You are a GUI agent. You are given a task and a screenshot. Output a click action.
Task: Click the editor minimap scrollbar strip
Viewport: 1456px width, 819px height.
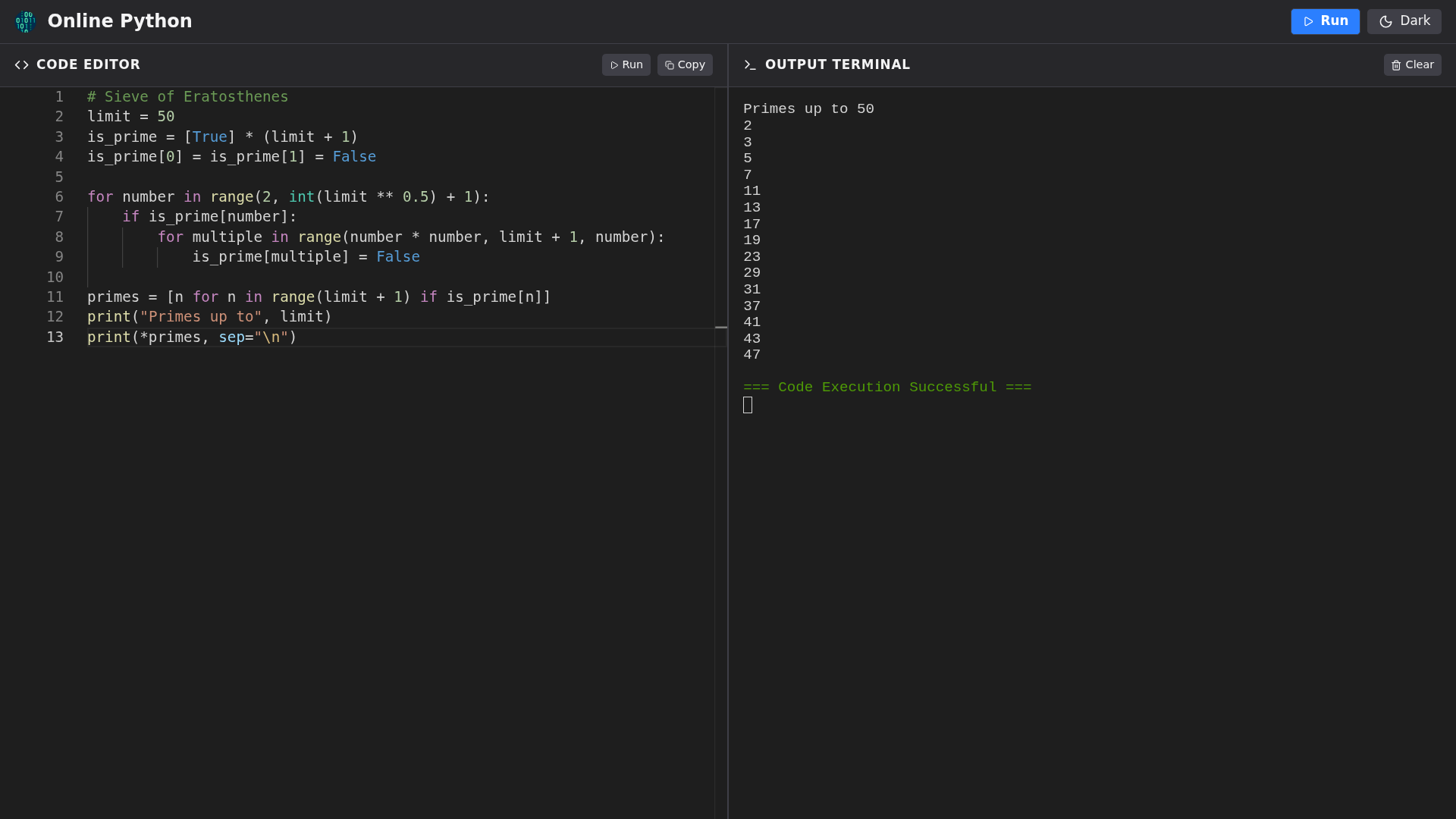coord(720,453)
